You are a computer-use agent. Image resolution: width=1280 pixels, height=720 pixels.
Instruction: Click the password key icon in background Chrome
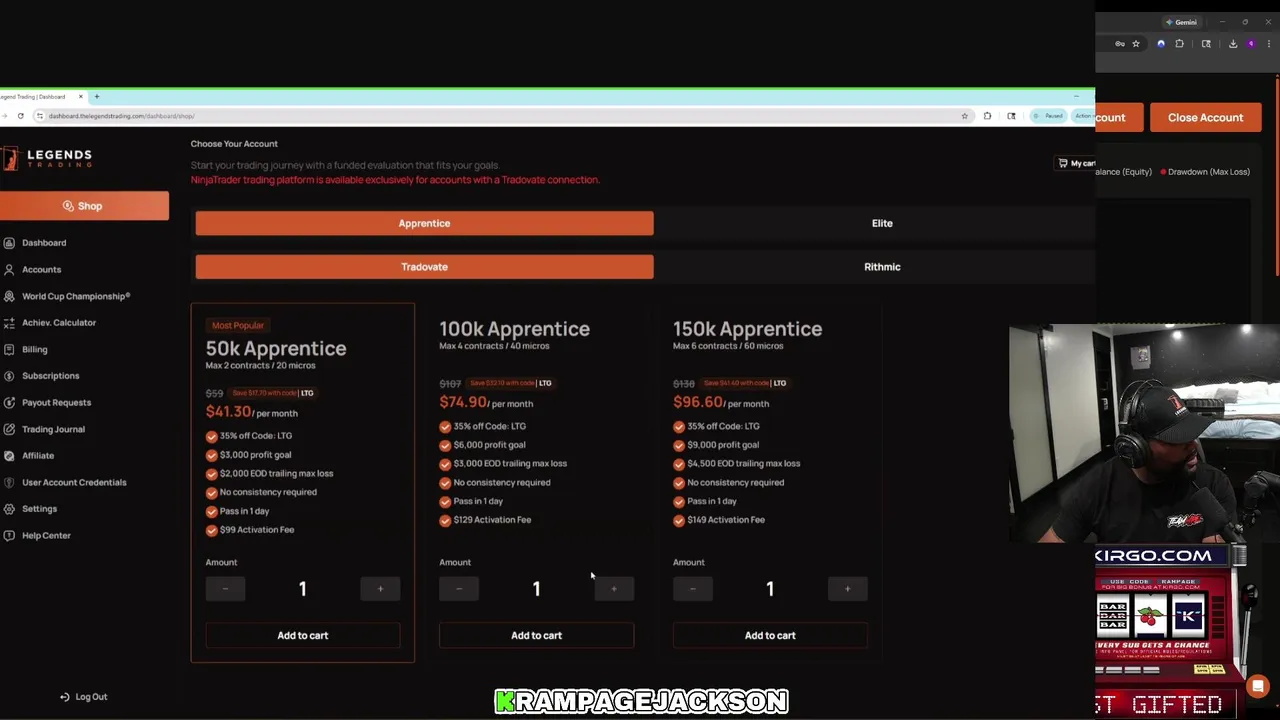click(x=1119, y=44)
